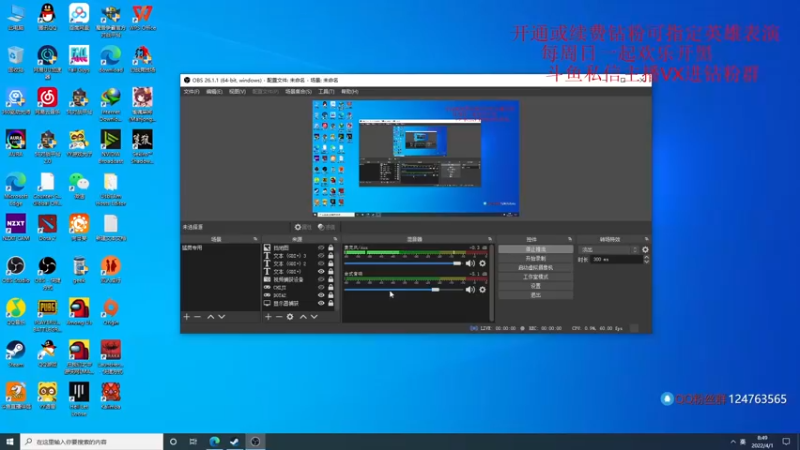Pop out the Audio Mixer dock panel

coord(490,239)
